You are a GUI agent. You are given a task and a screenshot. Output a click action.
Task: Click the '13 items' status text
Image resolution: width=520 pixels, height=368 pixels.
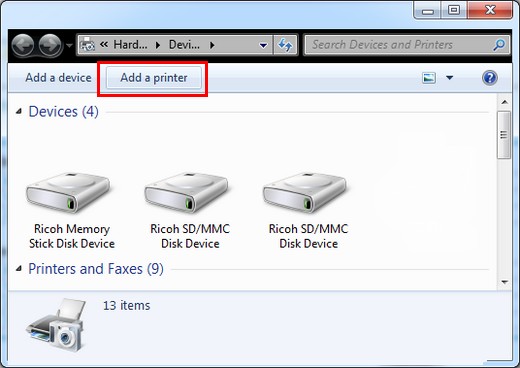click(x=126, y=305)
